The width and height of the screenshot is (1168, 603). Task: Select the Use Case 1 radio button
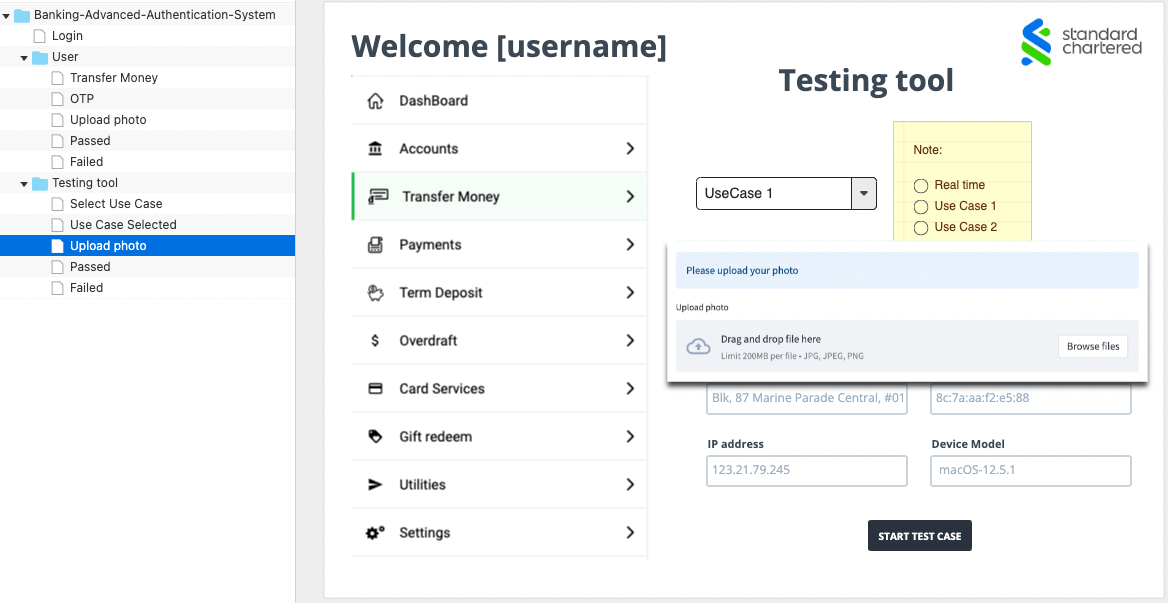click(x=921, y=206)
